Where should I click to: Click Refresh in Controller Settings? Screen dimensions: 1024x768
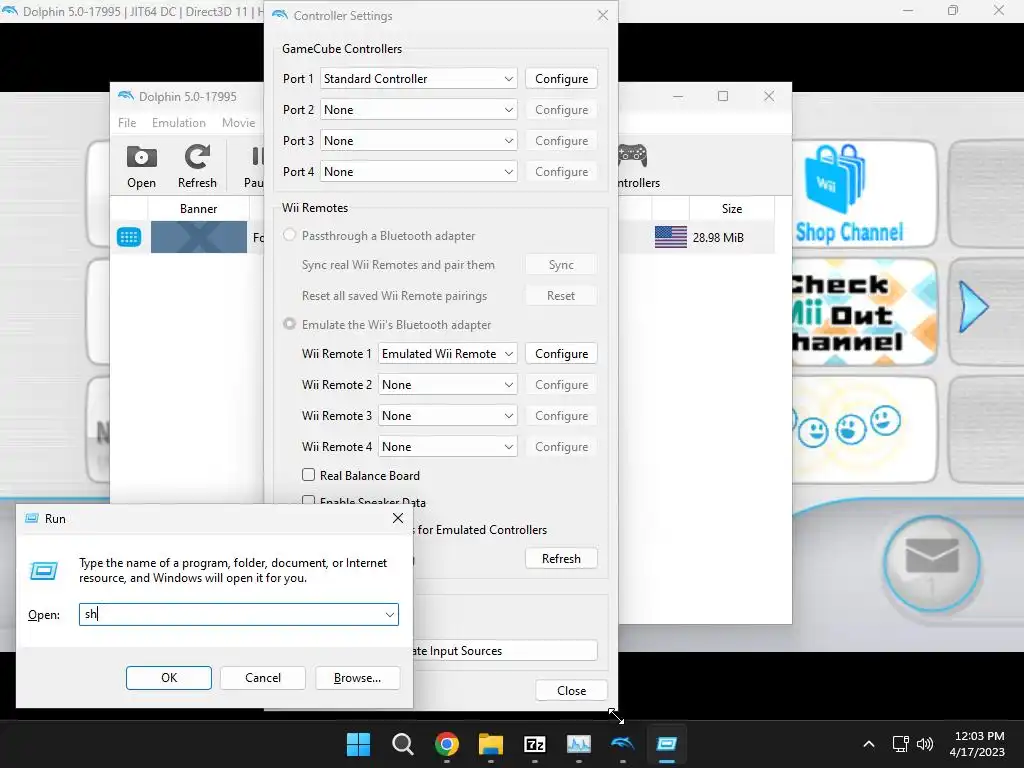(x=561, y=558)
